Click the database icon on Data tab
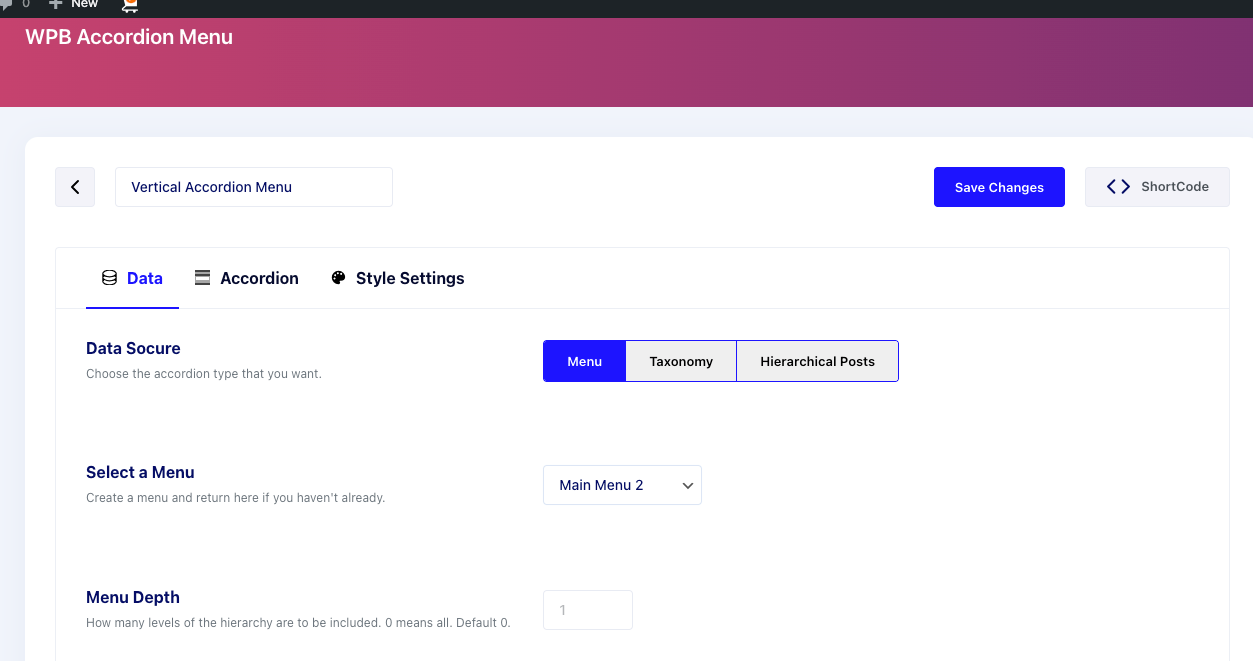The width and height of the screenshot is (1253, 661). click(110, 278)
